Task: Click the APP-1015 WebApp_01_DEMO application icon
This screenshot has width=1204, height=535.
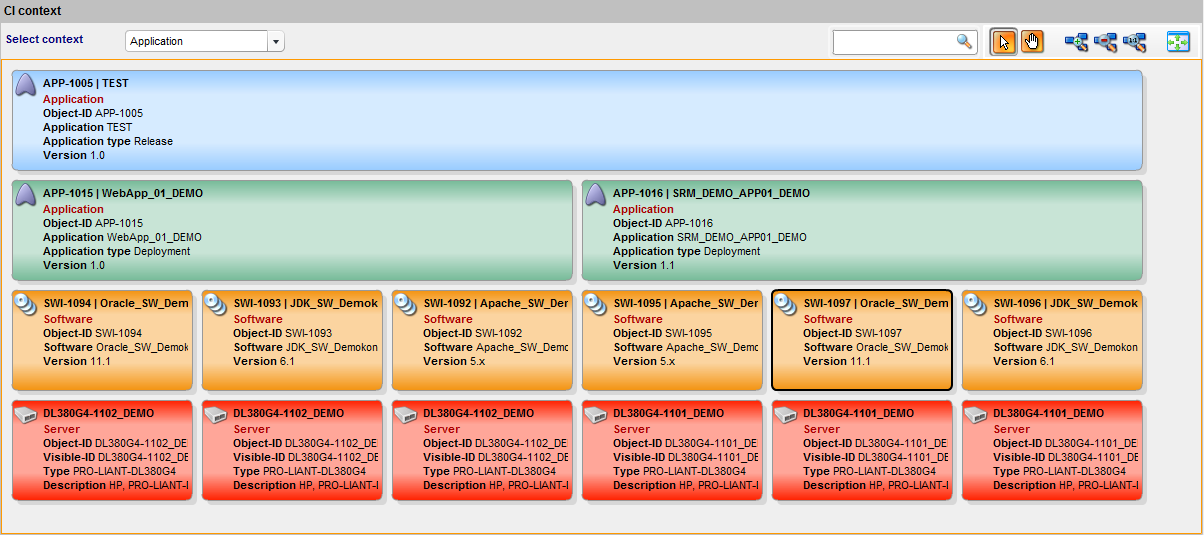Action: click(x=27, y=195)
